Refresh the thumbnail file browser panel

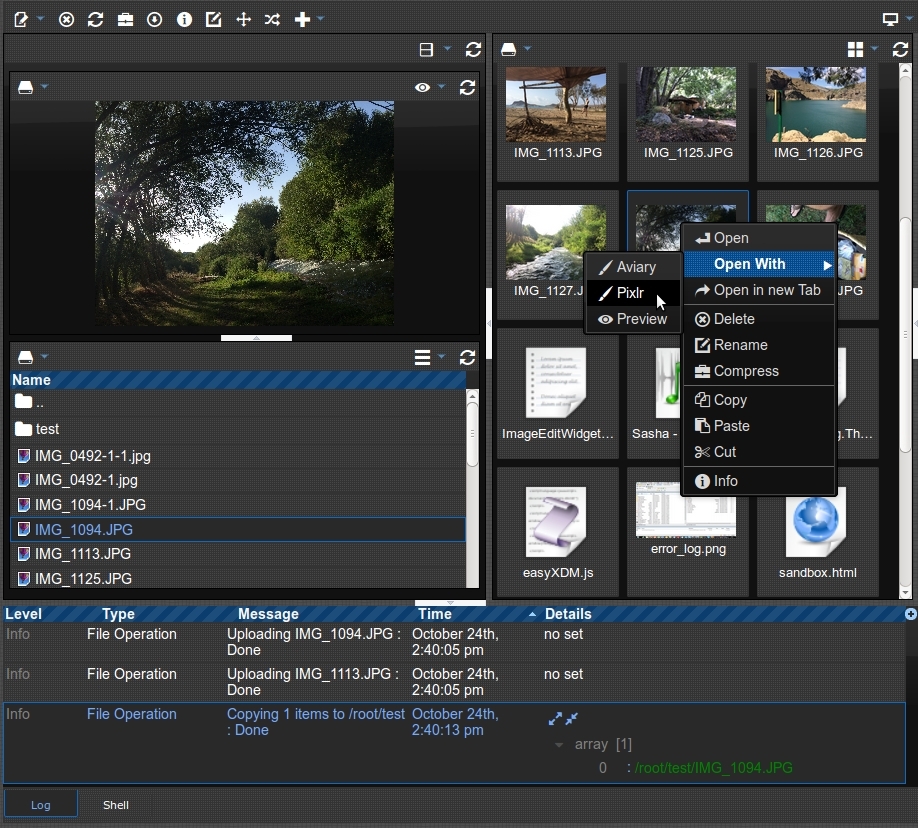pyautogui.click(x=900, y=49)
